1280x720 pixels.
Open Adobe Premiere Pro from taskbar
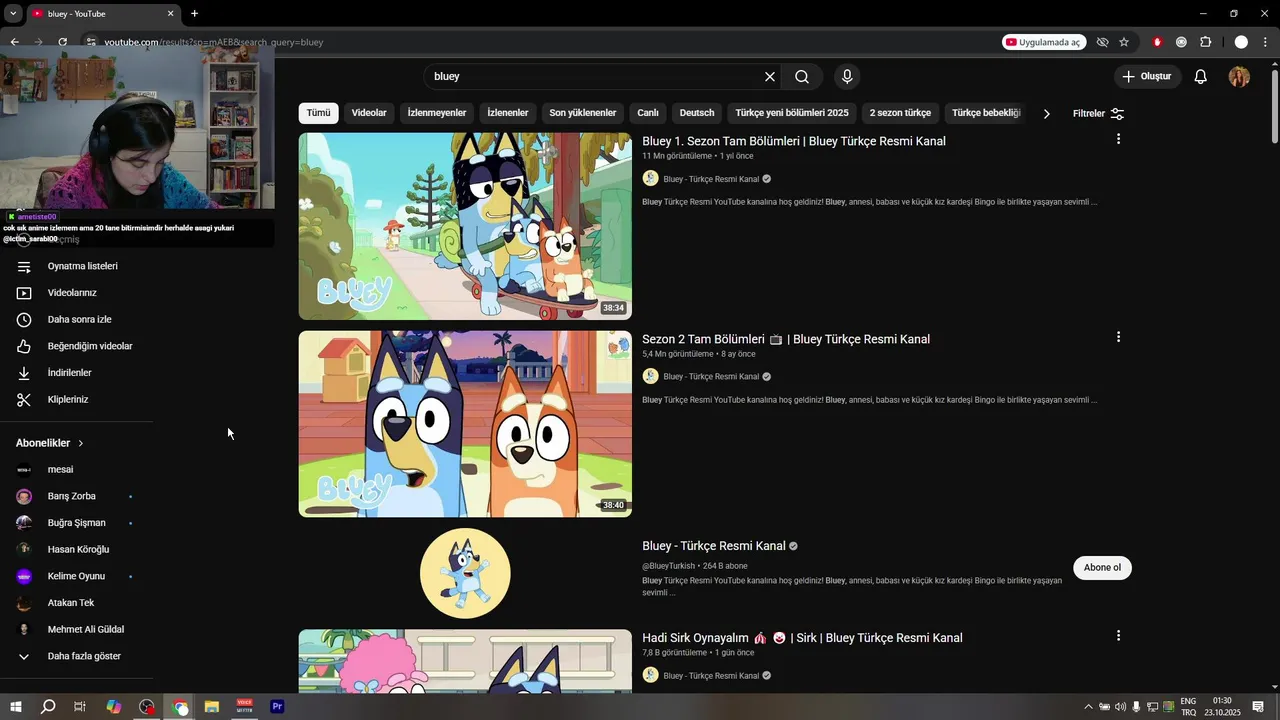(x=277, y=706)
